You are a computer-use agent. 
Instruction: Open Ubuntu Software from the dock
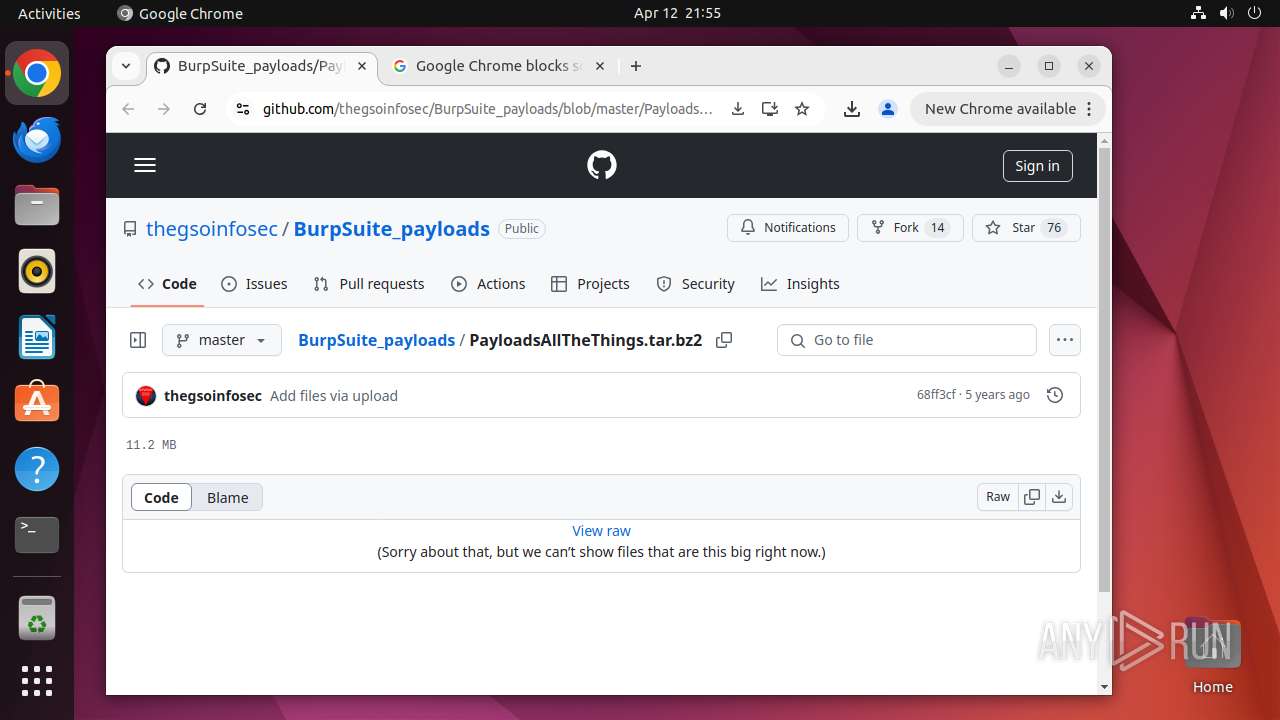tap(37, 403)
